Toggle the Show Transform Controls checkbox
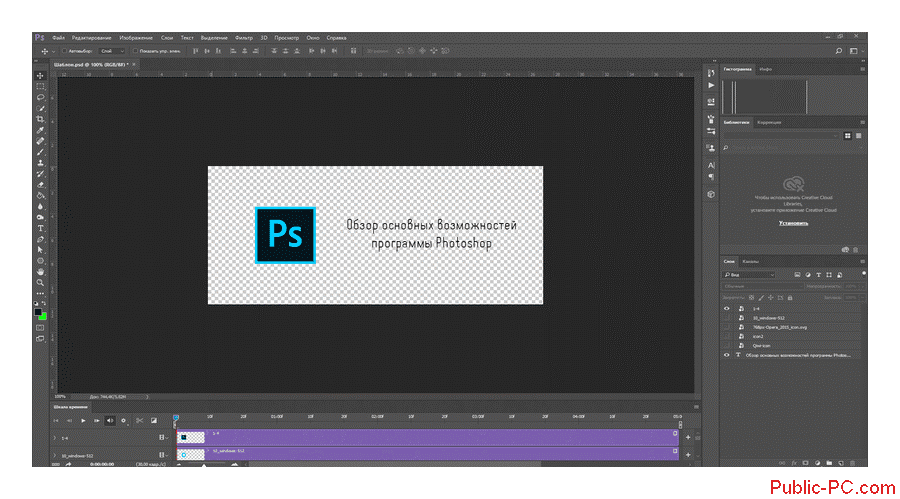900x499 pixels. click(135, 51)
